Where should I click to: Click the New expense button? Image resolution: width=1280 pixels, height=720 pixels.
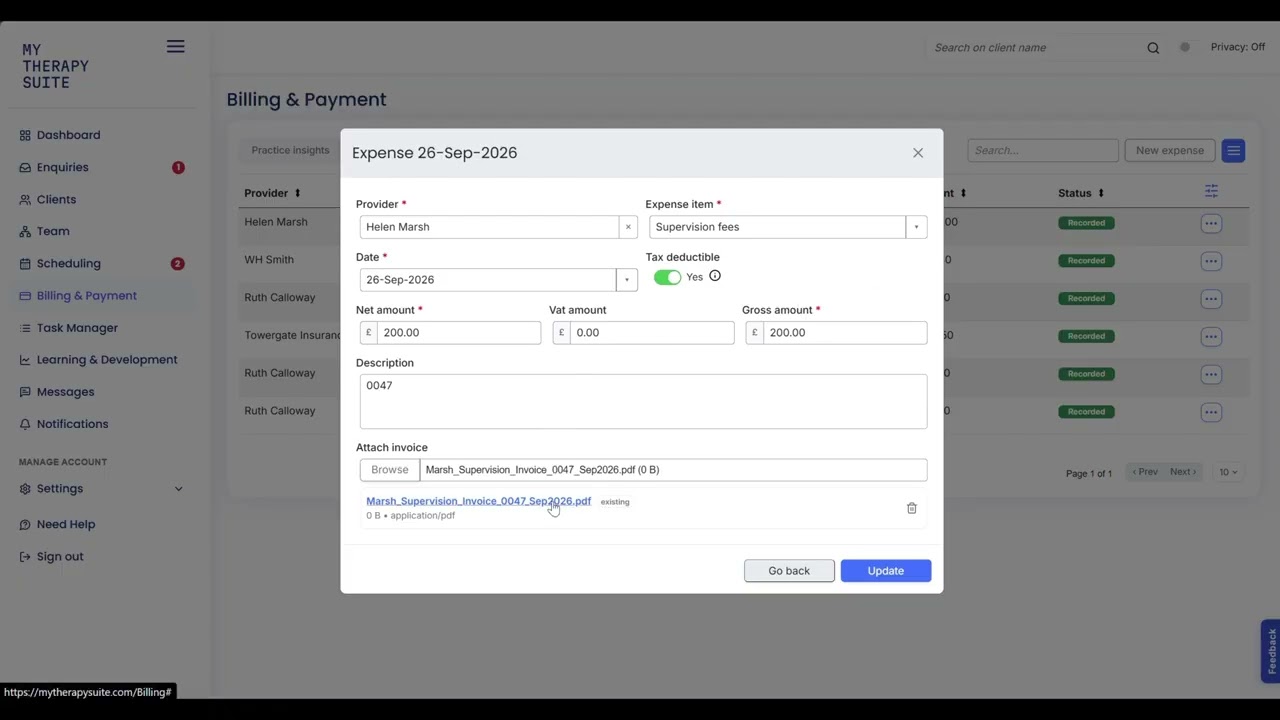coord(1170,151)
